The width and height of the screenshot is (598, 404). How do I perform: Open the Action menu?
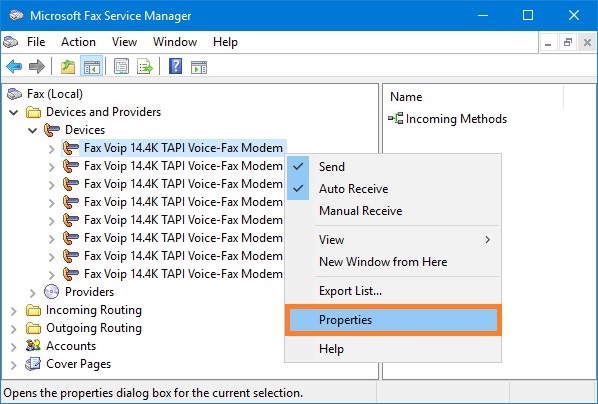[78, 42]
